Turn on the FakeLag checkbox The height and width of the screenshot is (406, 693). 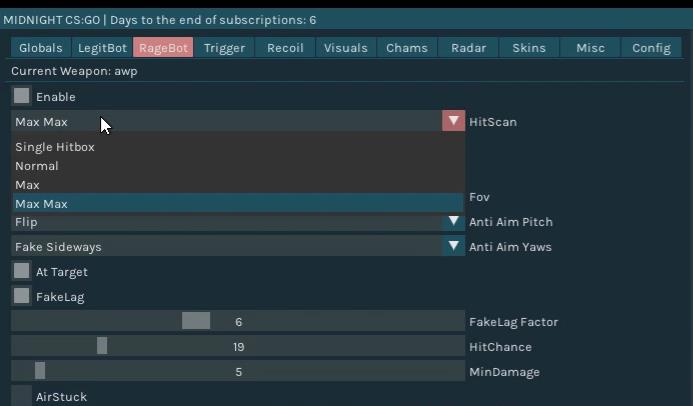[x=21, y=296]
